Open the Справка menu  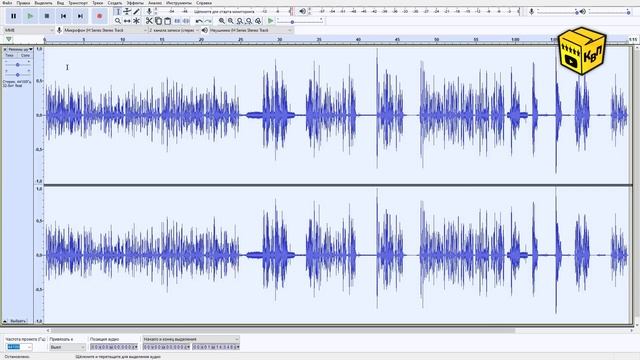[204, 3]
